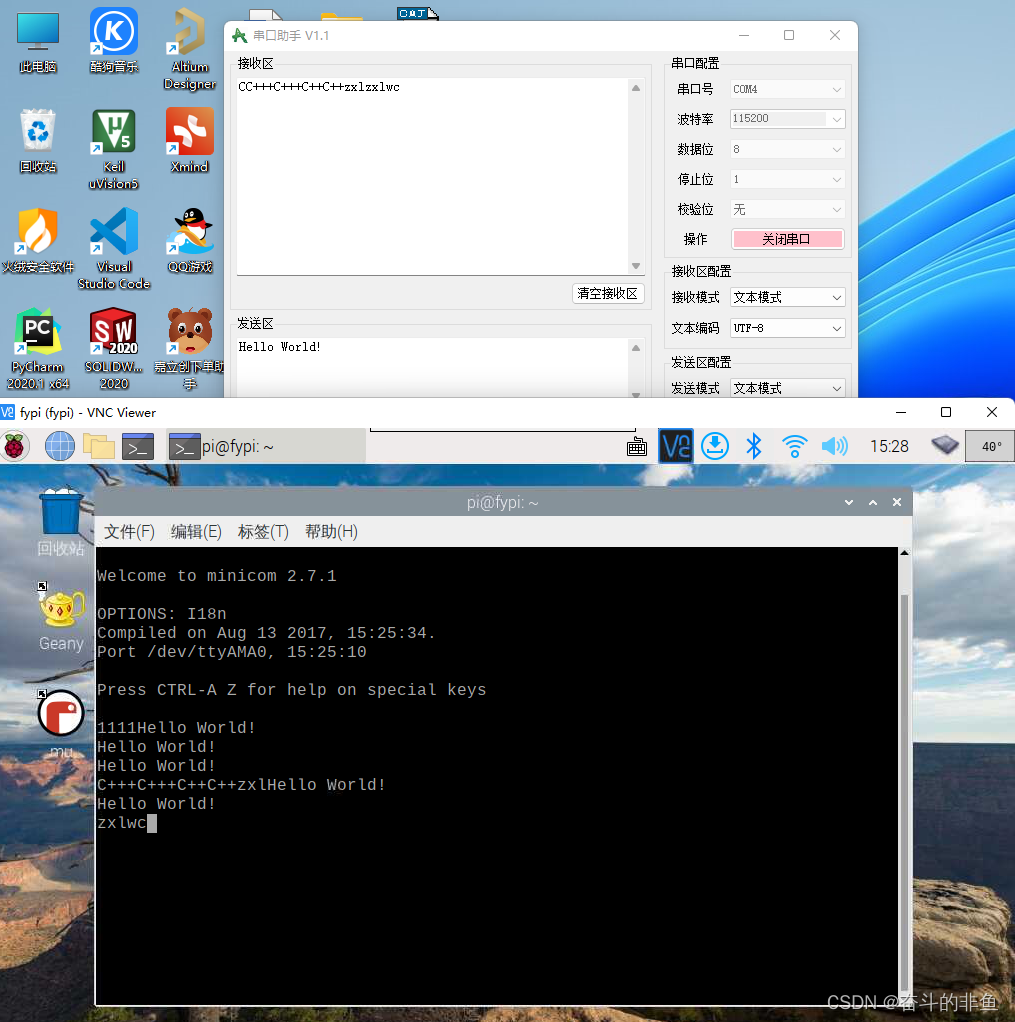Expand the 校验位 无 dropdown

[x=787, y=209]
